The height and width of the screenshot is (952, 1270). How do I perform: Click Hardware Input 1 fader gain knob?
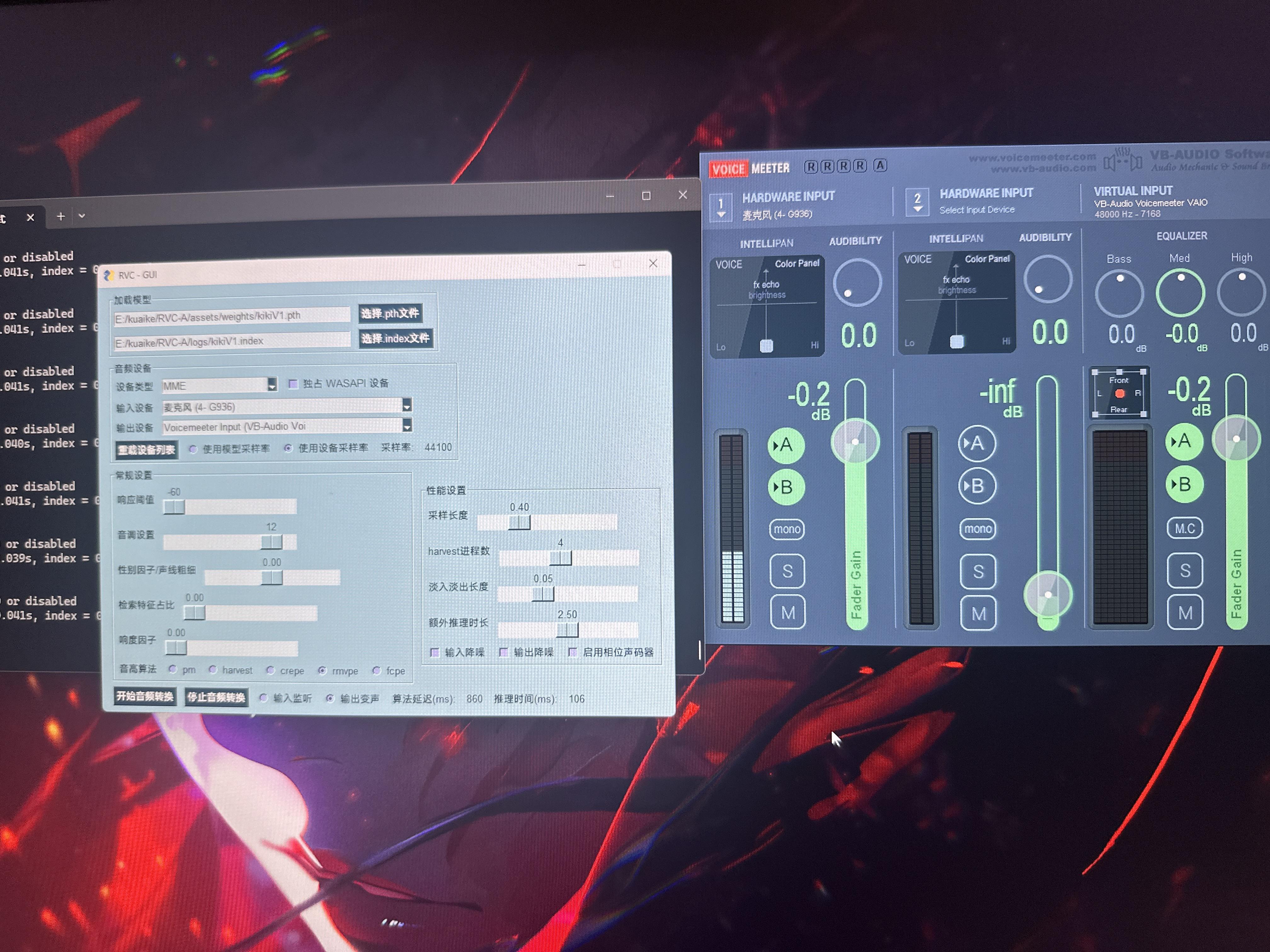pyautogui.click(x=855, y=442)
